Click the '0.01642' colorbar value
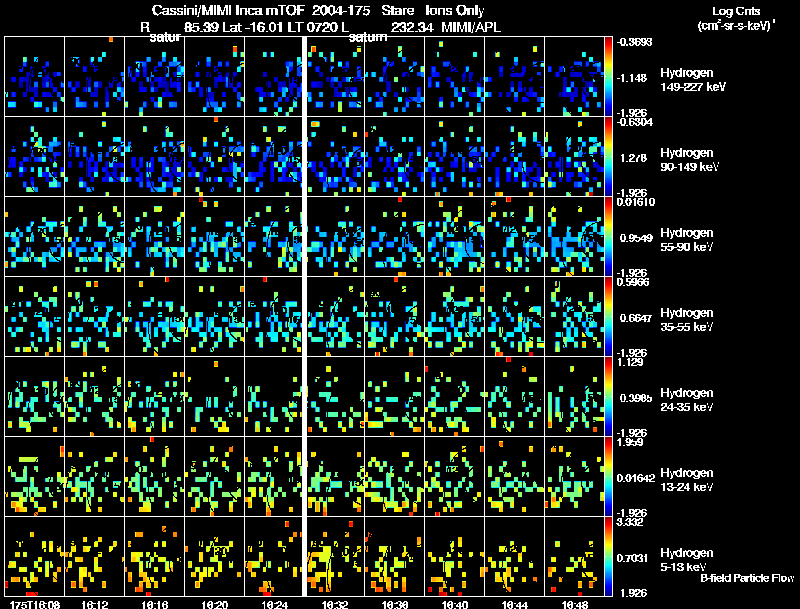Viewport: 800px width, 609px height. point(636,478)
